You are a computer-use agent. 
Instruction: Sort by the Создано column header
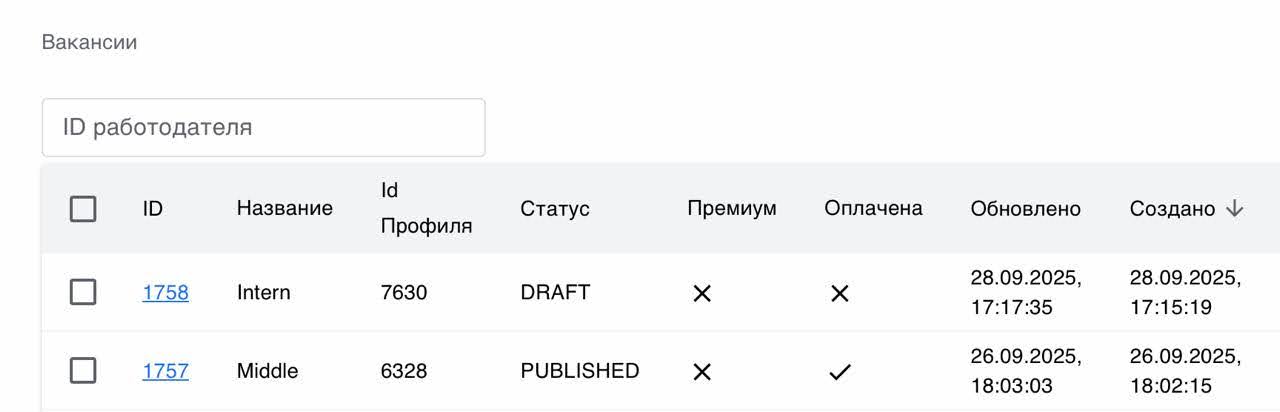(x=1172, y=209)
